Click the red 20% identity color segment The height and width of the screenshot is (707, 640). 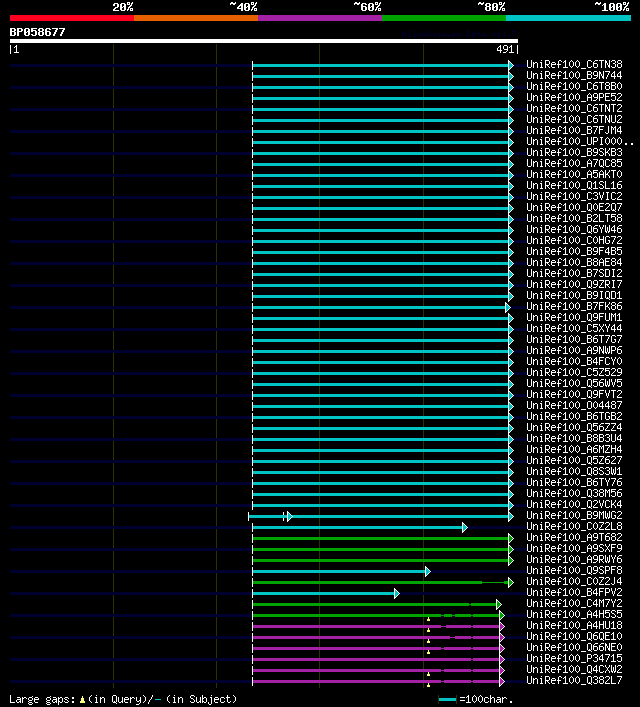72,18
